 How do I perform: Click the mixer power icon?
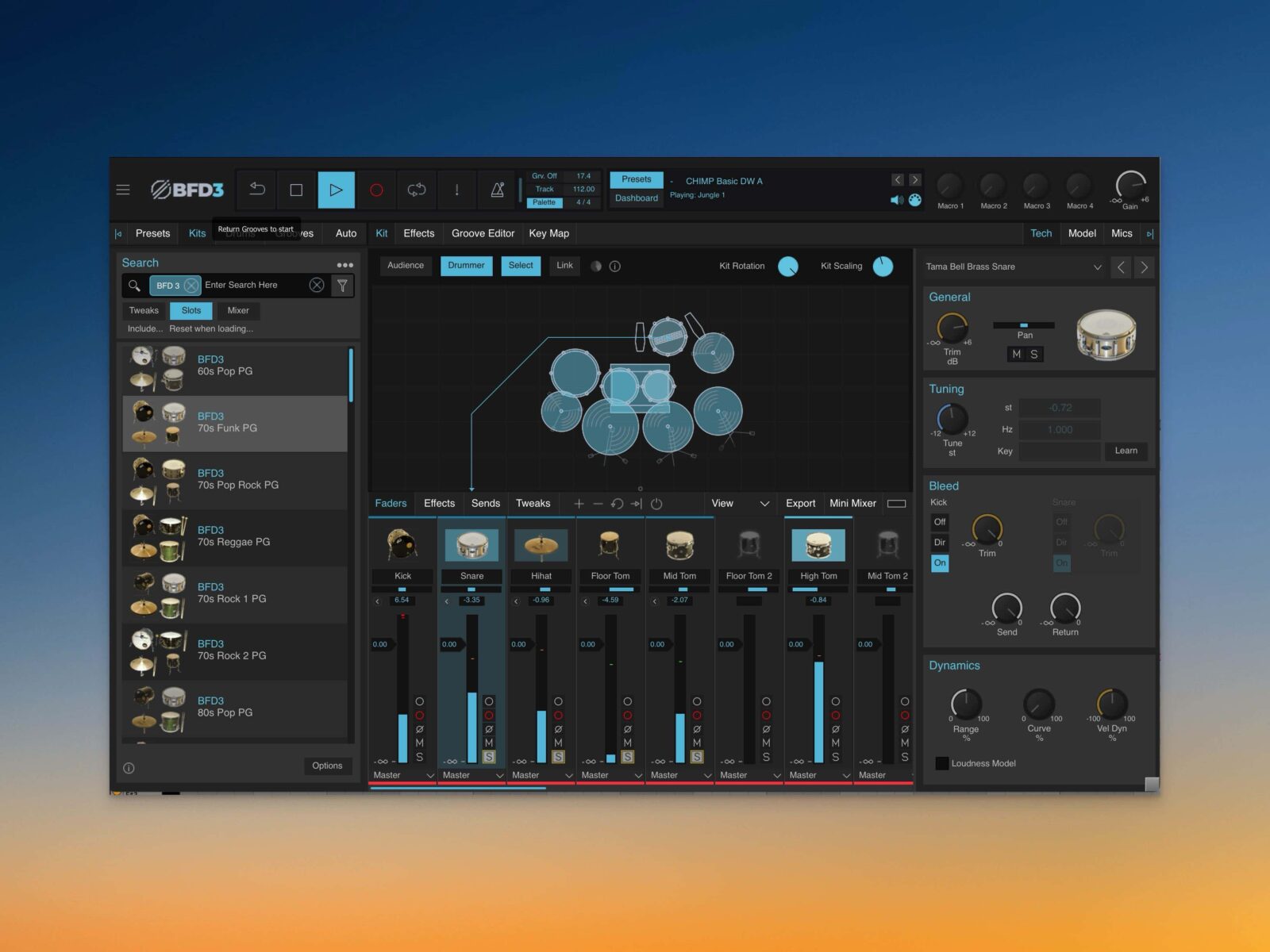tap(656, 504)
